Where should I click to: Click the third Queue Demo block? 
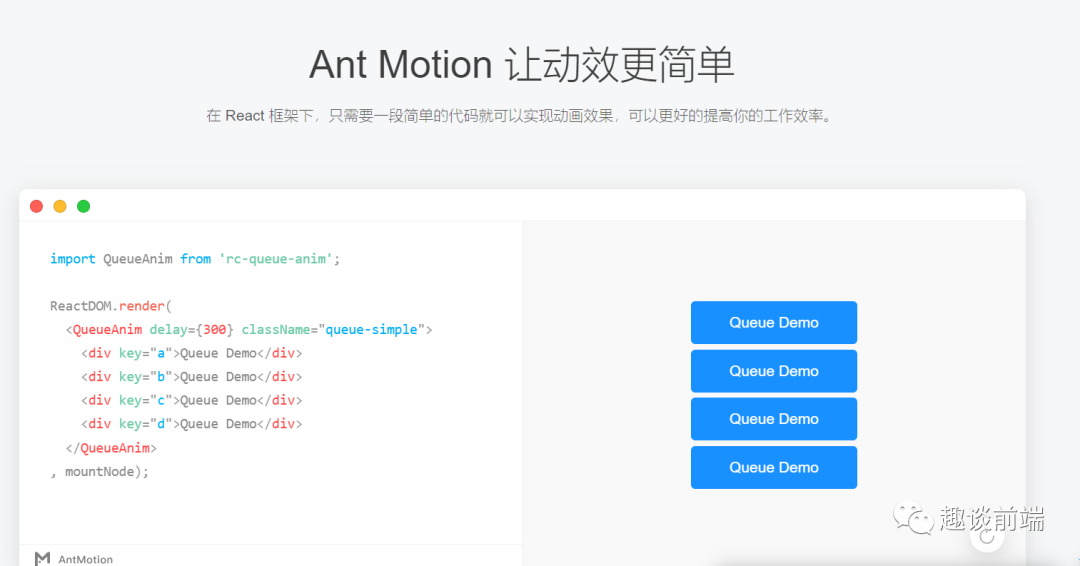[773, 419]
